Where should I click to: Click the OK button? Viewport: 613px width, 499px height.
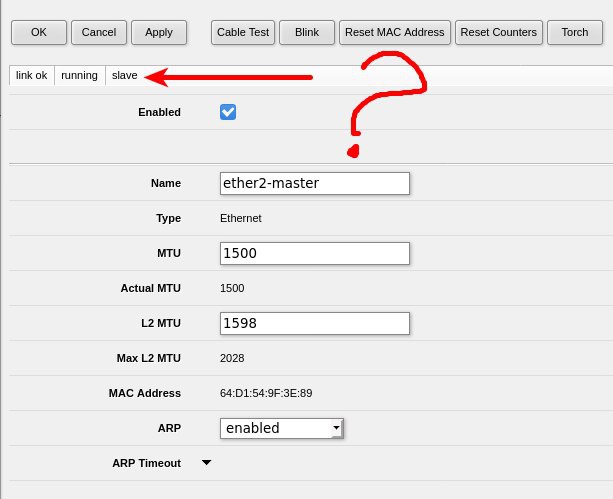pyautogui.click(x=39, y=32)
